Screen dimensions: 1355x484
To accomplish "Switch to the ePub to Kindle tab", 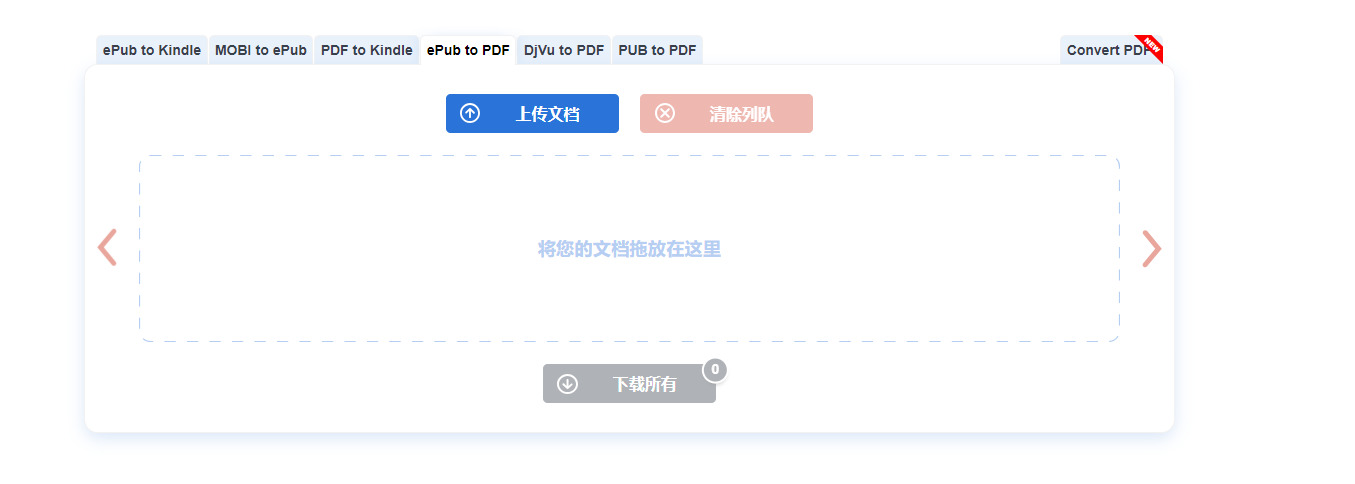I will click(152, 50).
